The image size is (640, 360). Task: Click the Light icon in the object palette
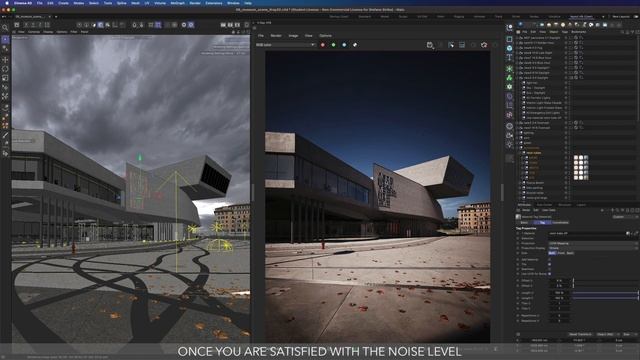(x=509, y=144)
